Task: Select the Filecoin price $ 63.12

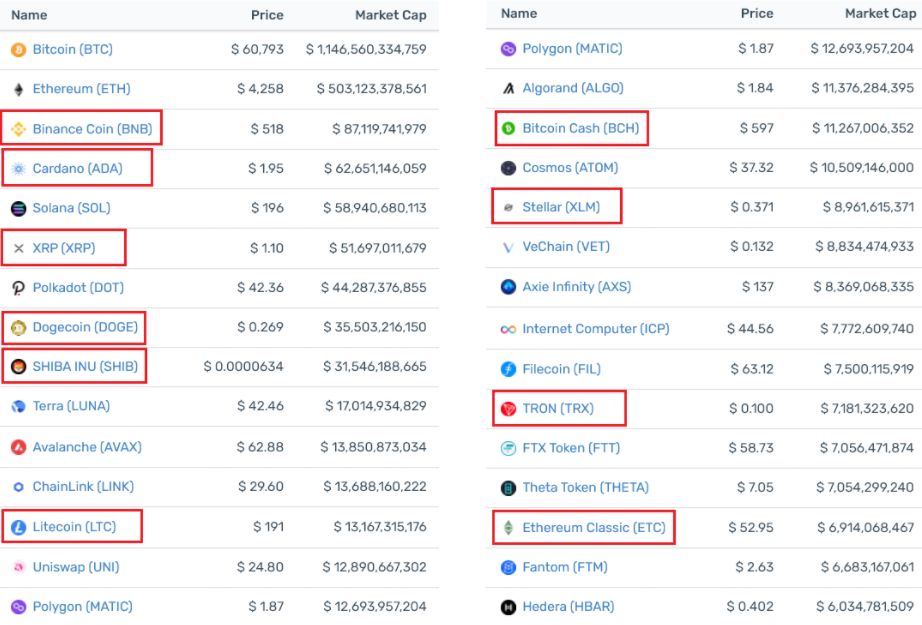Action: 752,369
